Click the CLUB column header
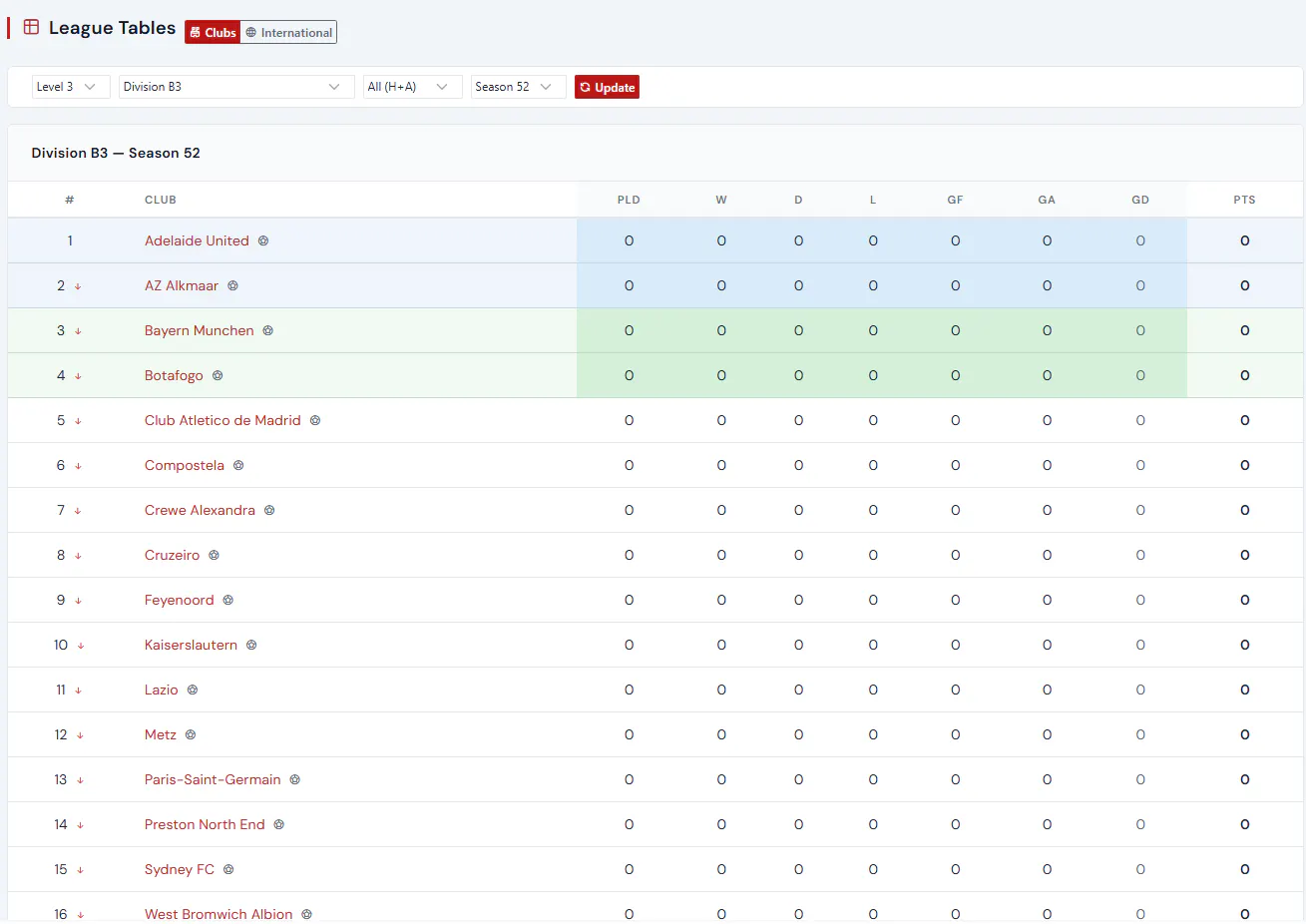The image size is (1306, 924). (161, 200)
